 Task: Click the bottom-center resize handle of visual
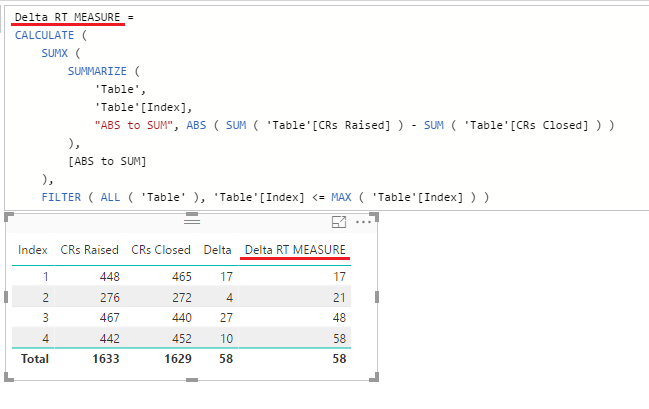(192, 380)
